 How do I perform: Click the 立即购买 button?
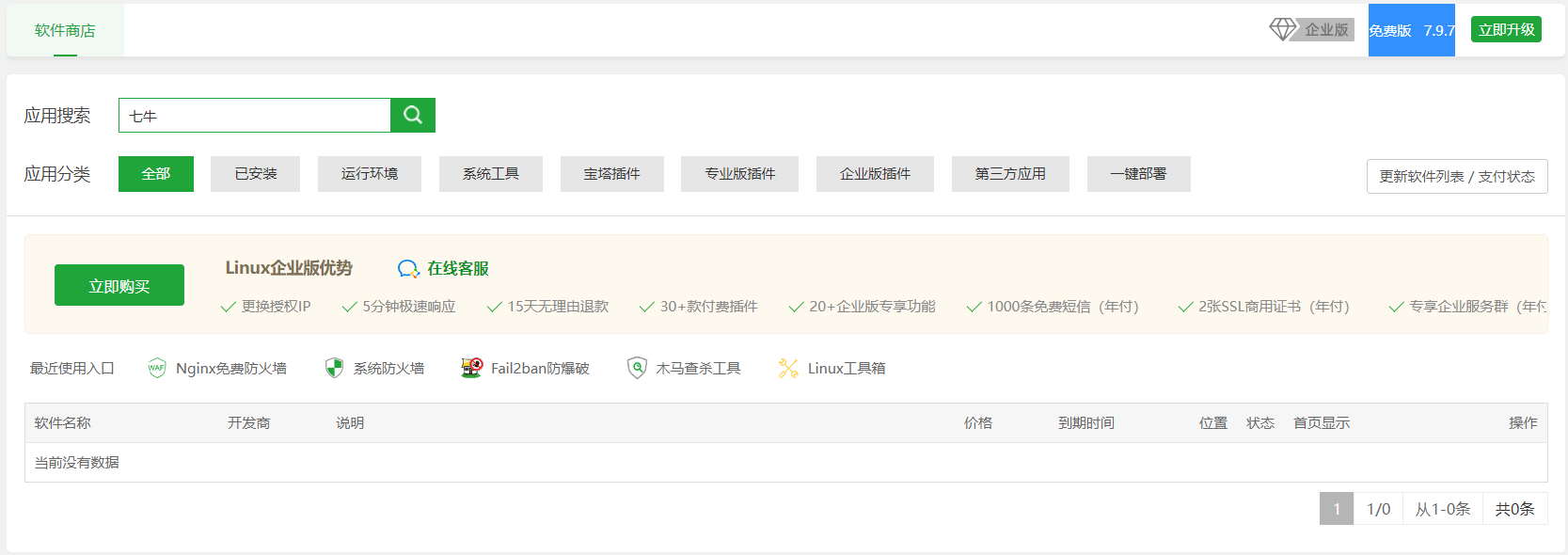pyautogui.click(x=119, y=285)
